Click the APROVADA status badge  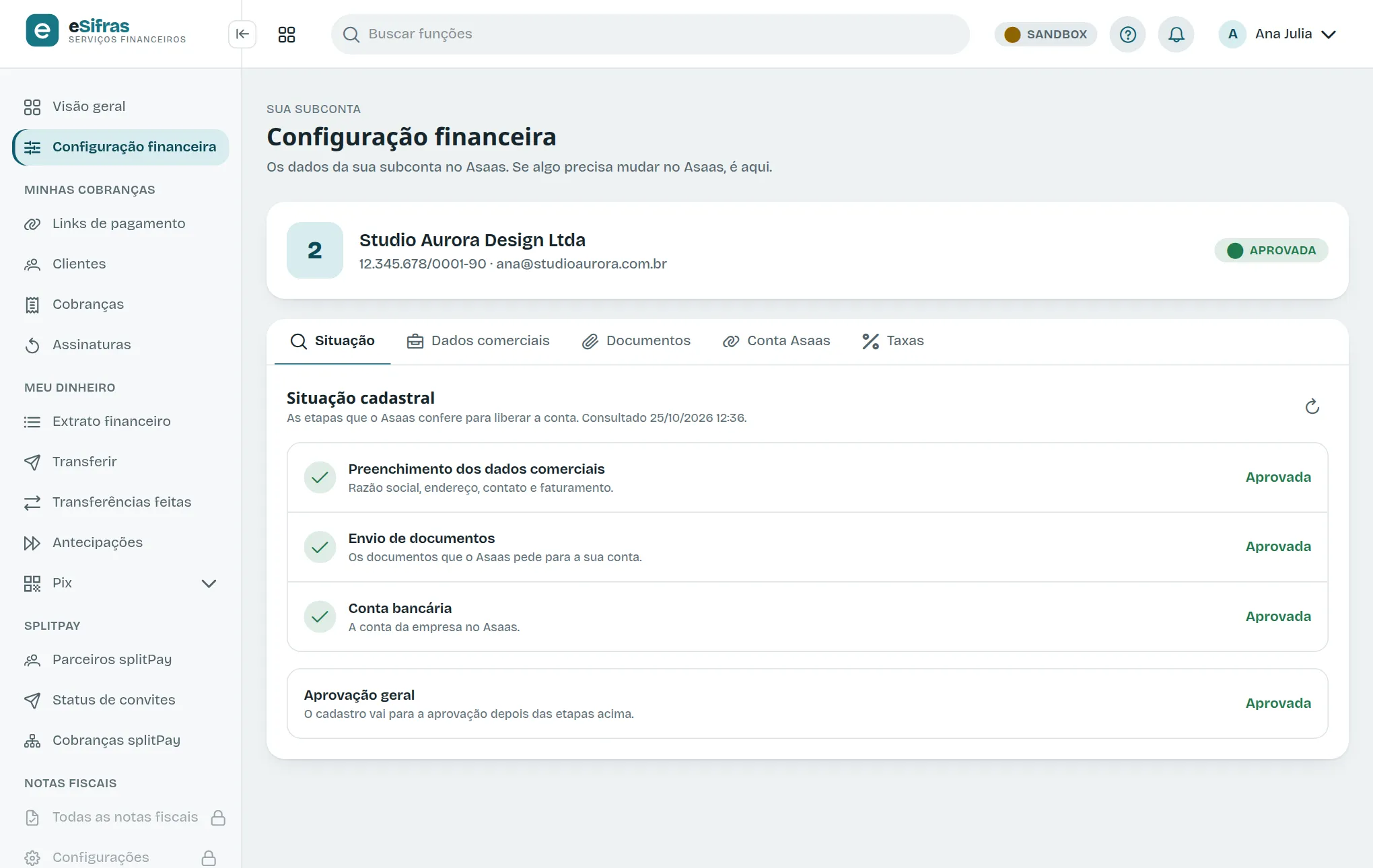pos(1271,250)
